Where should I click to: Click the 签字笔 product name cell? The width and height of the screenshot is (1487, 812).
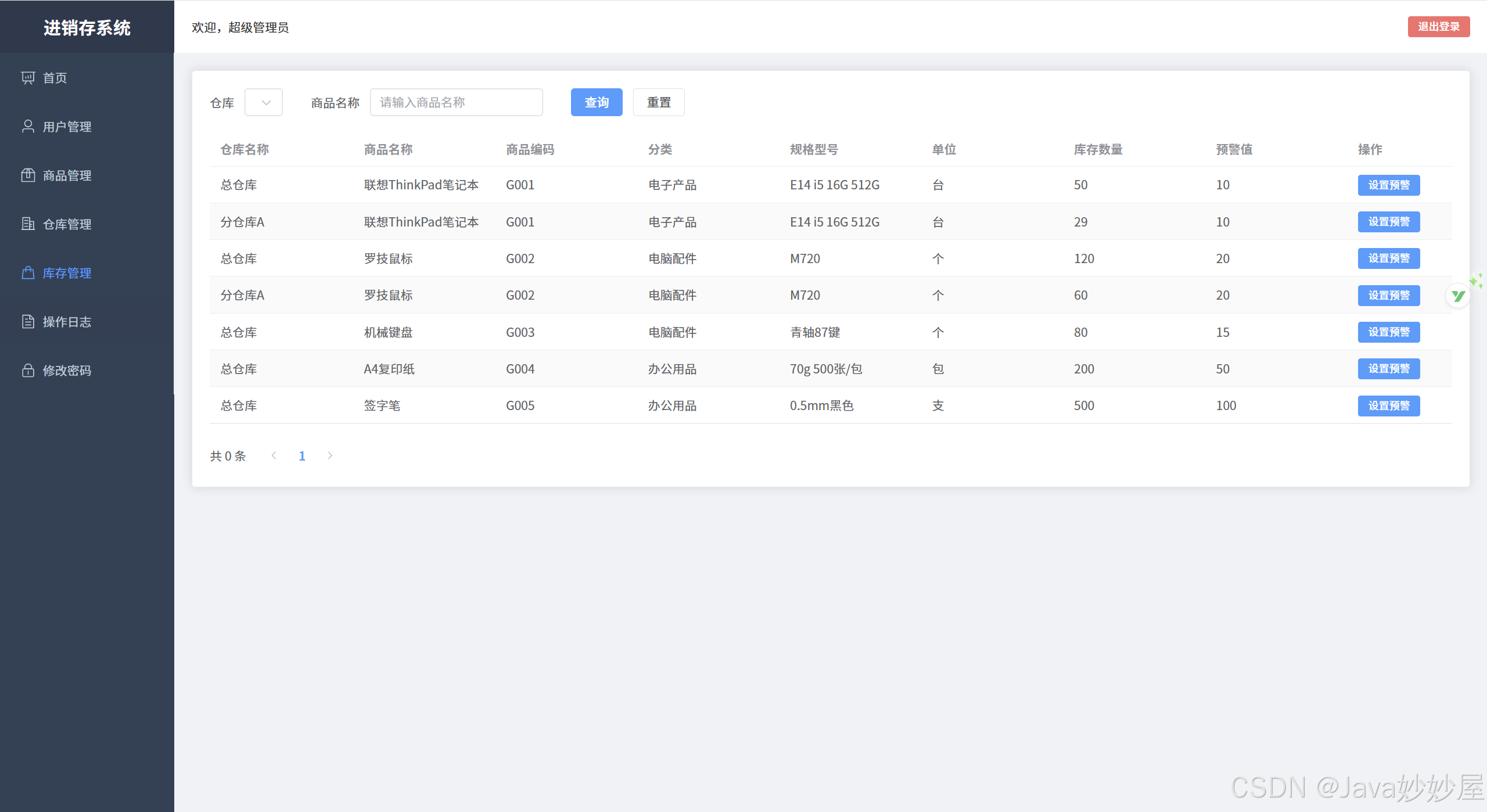(382, 405)
